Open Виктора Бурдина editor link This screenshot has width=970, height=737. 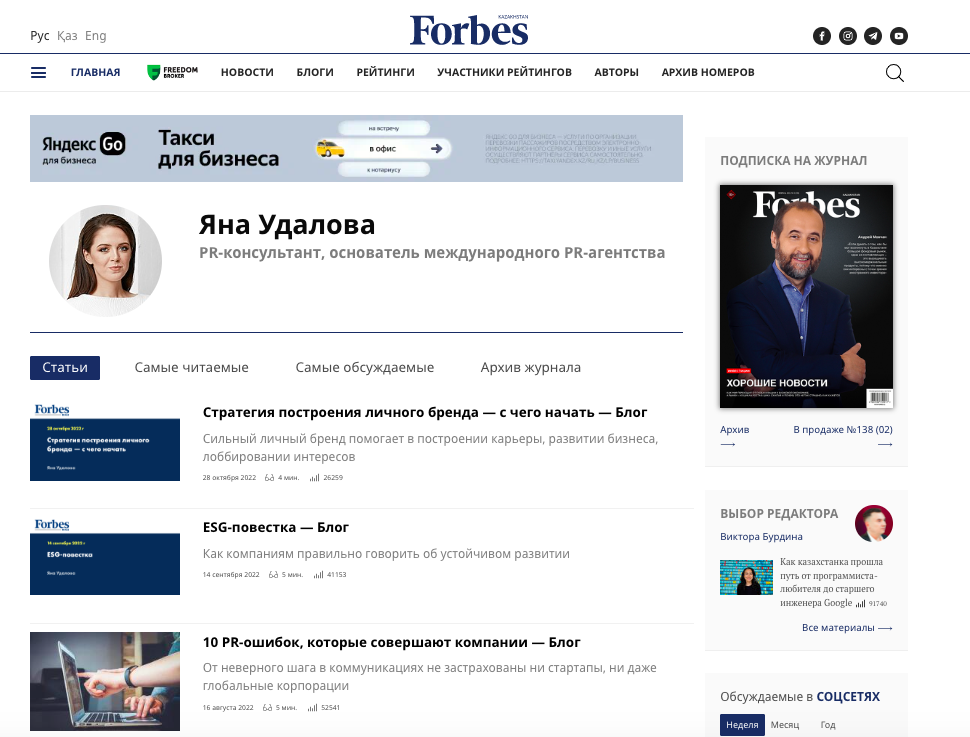[762, 537]
